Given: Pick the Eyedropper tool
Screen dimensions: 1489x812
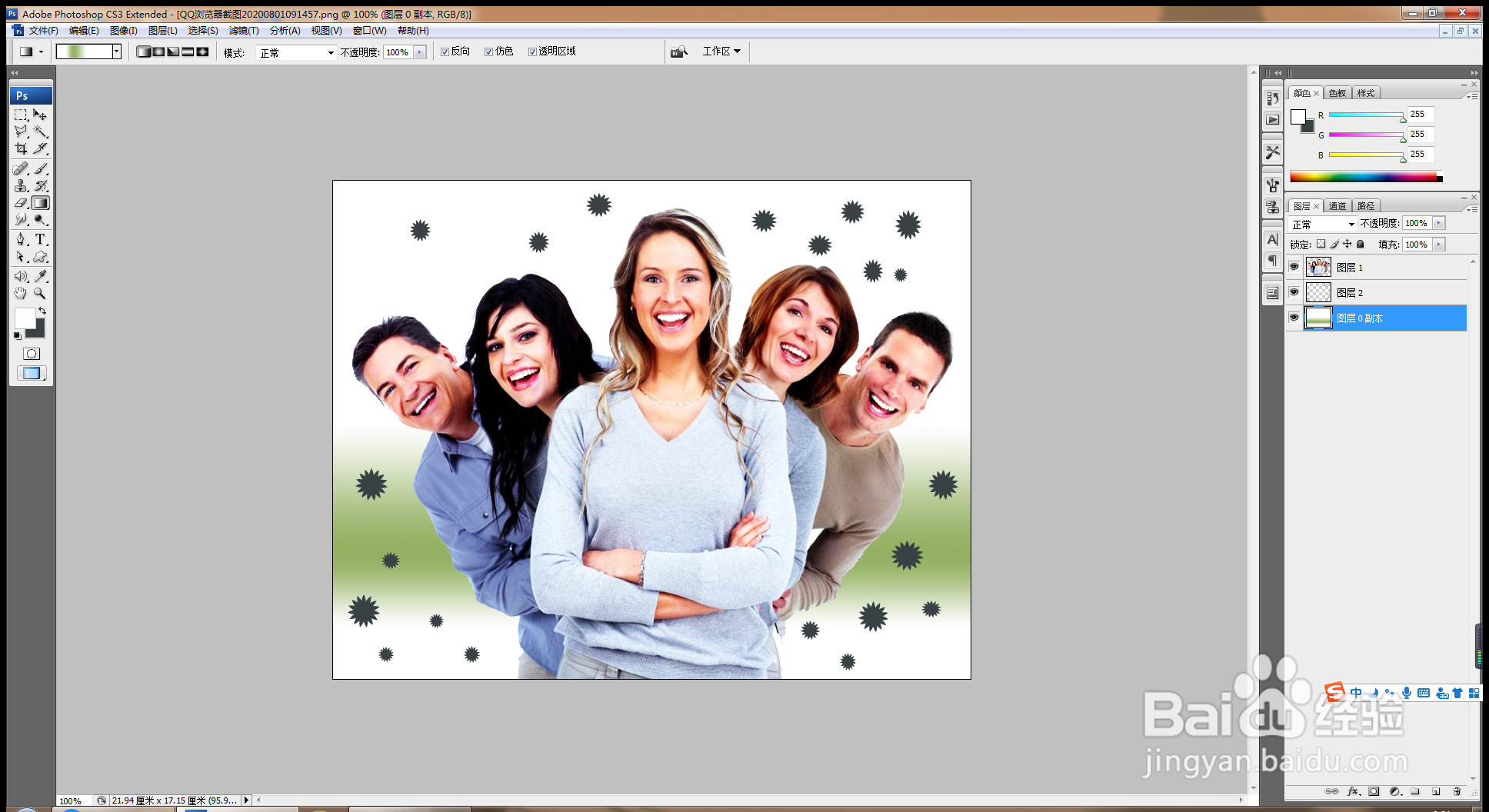Looking at the screenshot, I should click(x=41, y=276).
